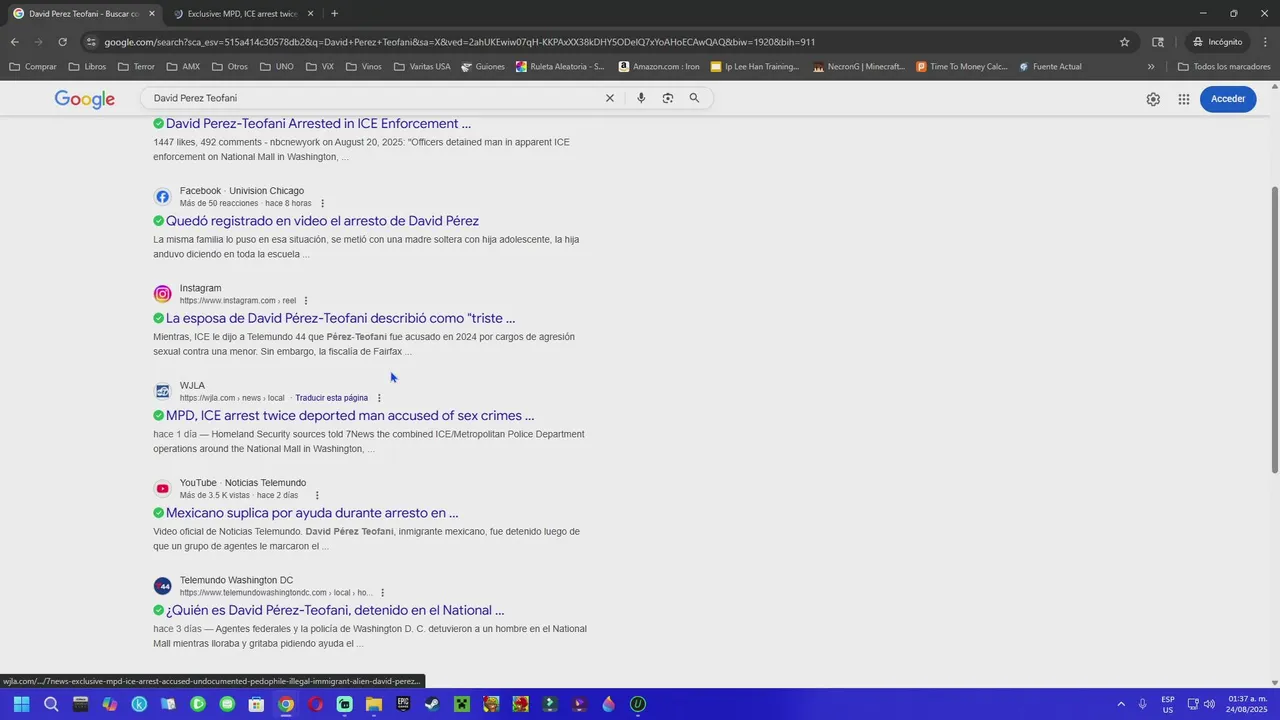Open a new browser tab

[334, 14]
